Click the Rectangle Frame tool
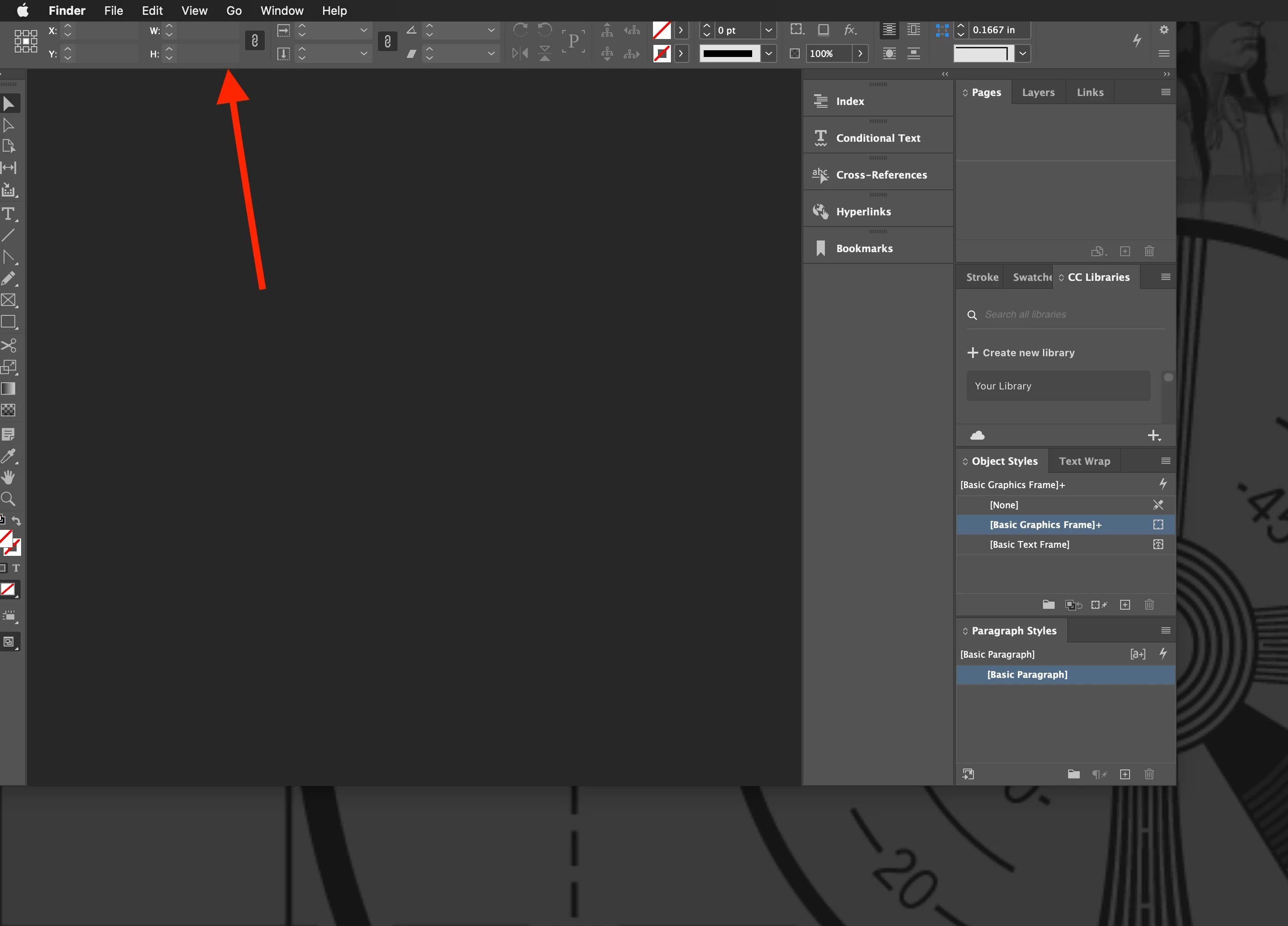 pos(9,300)
